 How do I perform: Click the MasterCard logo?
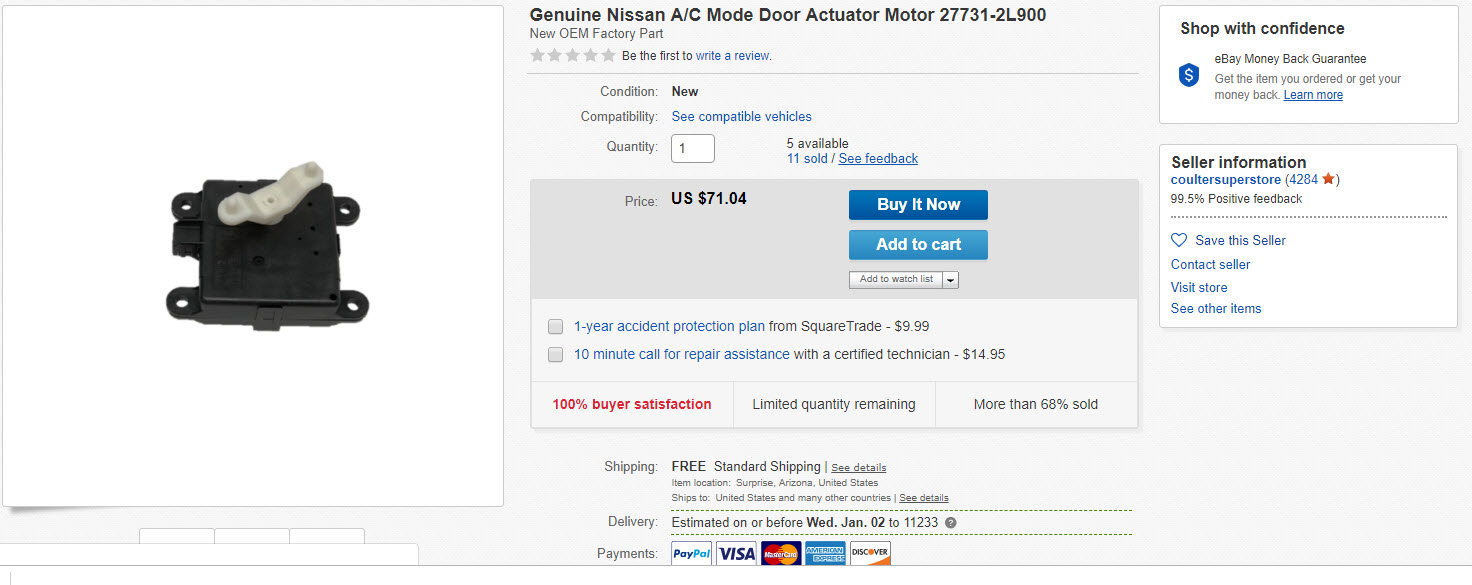(781, 553)
